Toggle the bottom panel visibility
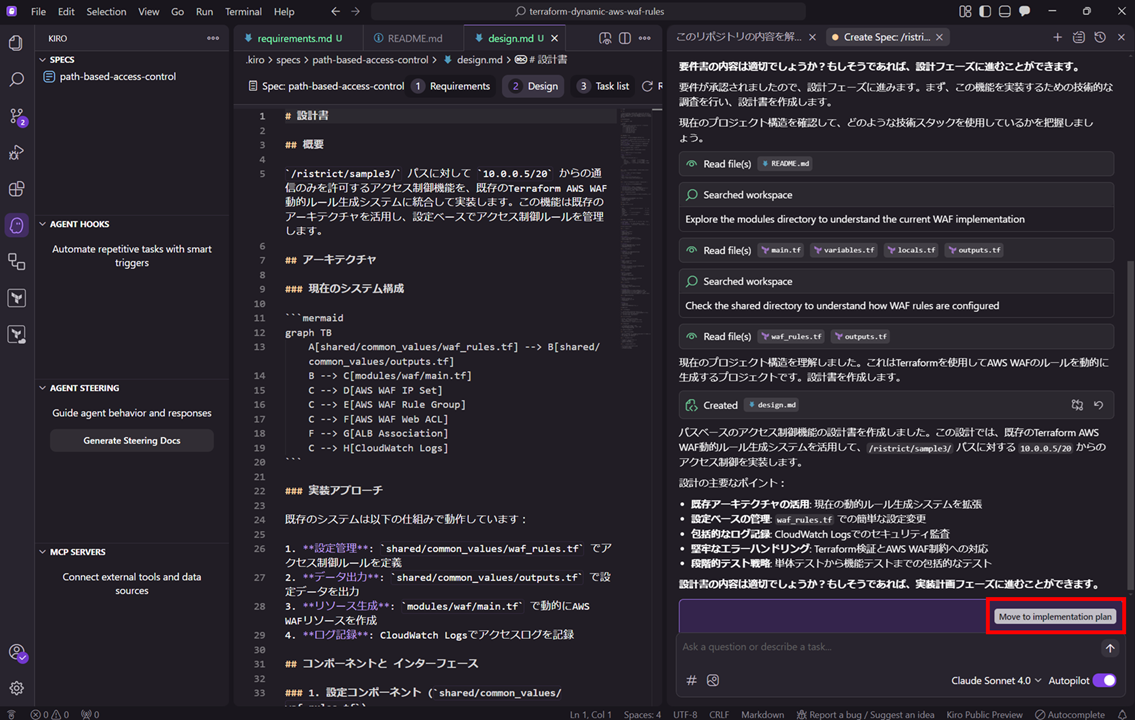This screenshot has height=720, width=1135. click(x=1005, y=12)
